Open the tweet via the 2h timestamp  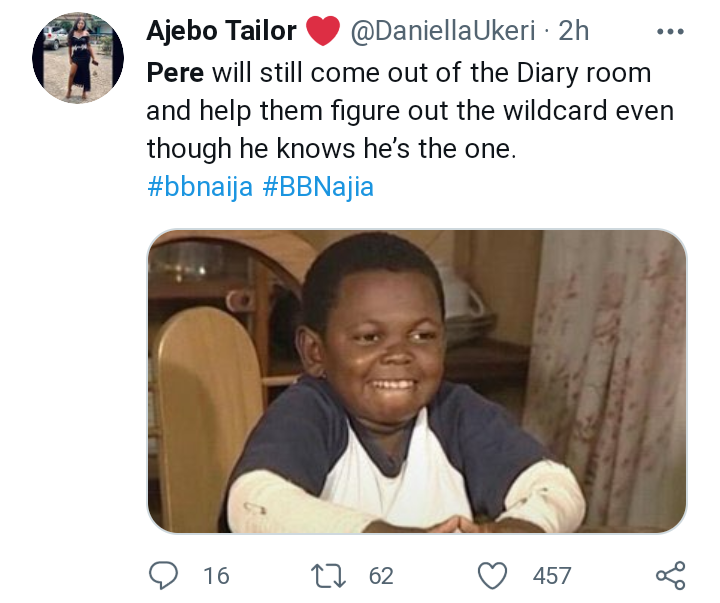(574, 31)
